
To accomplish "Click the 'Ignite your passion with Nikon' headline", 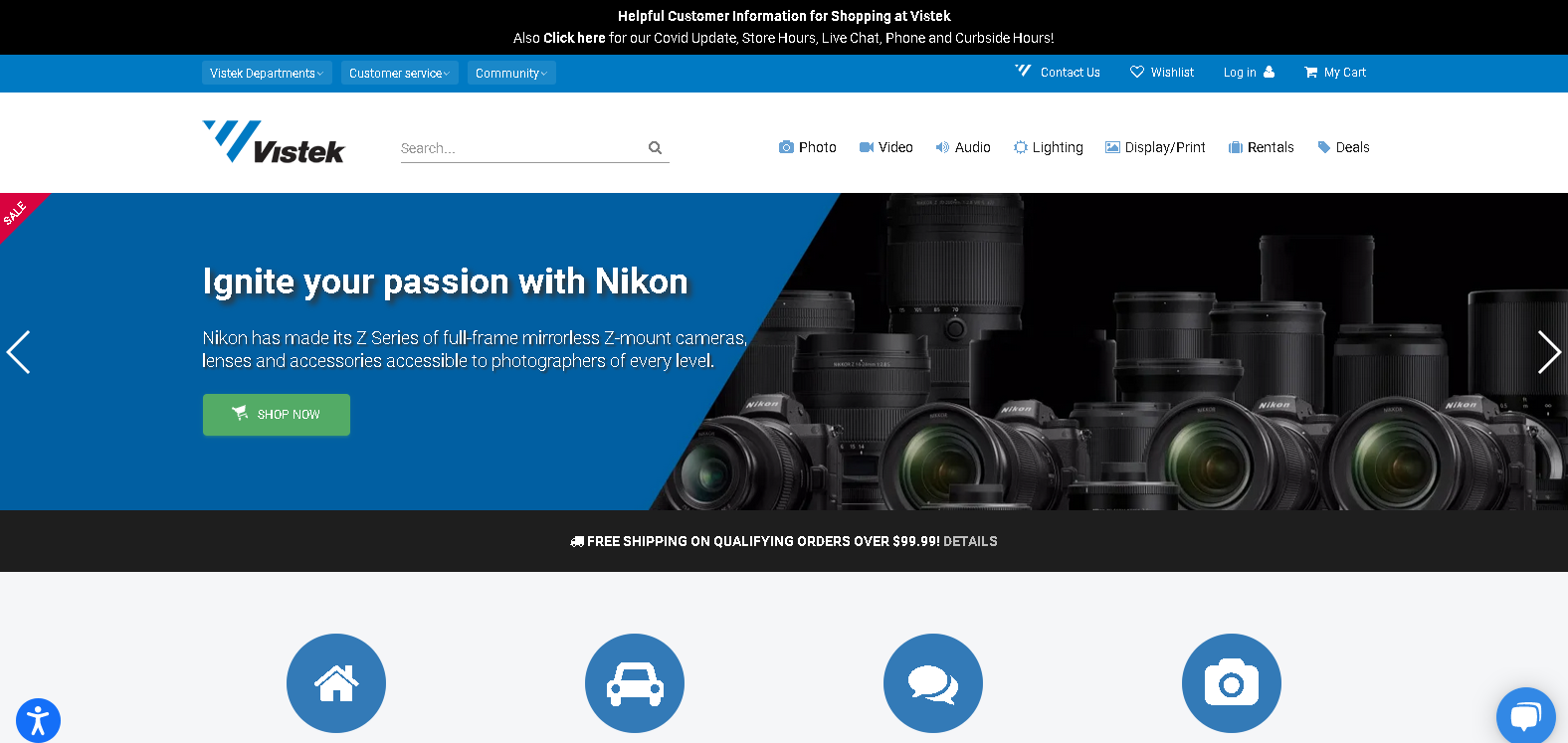I will tap(446, 281).
